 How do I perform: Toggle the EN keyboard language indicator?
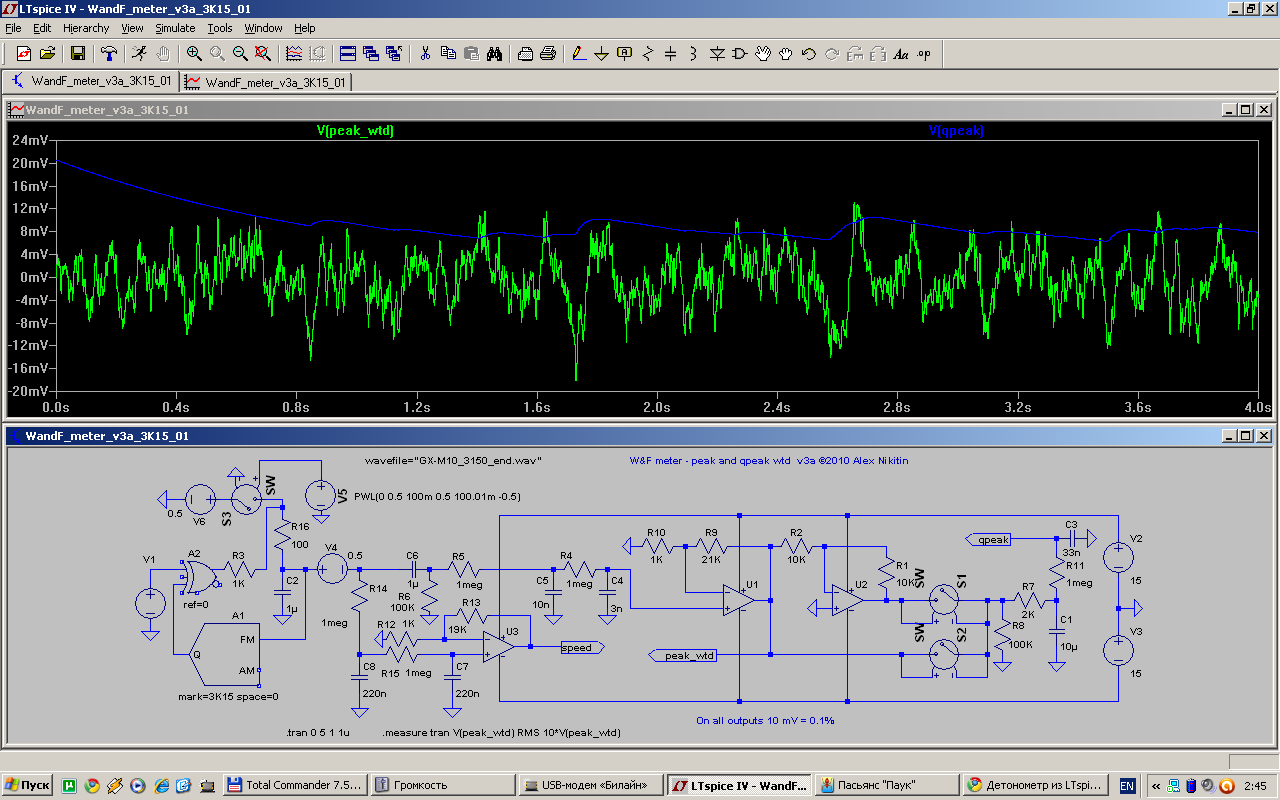[x=1127, y=786]
